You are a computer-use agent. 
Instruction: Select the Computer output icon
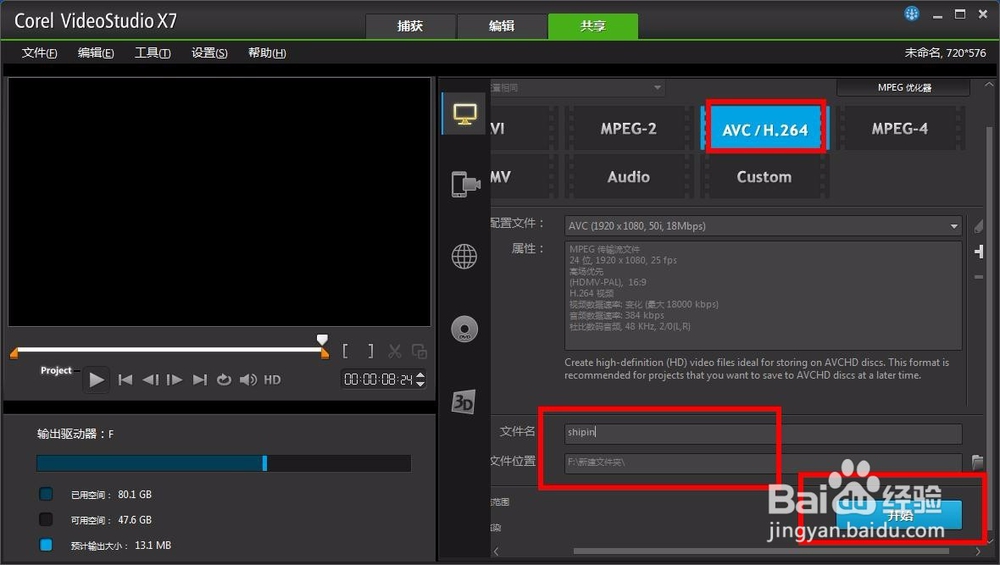click(x=464, y=114)
